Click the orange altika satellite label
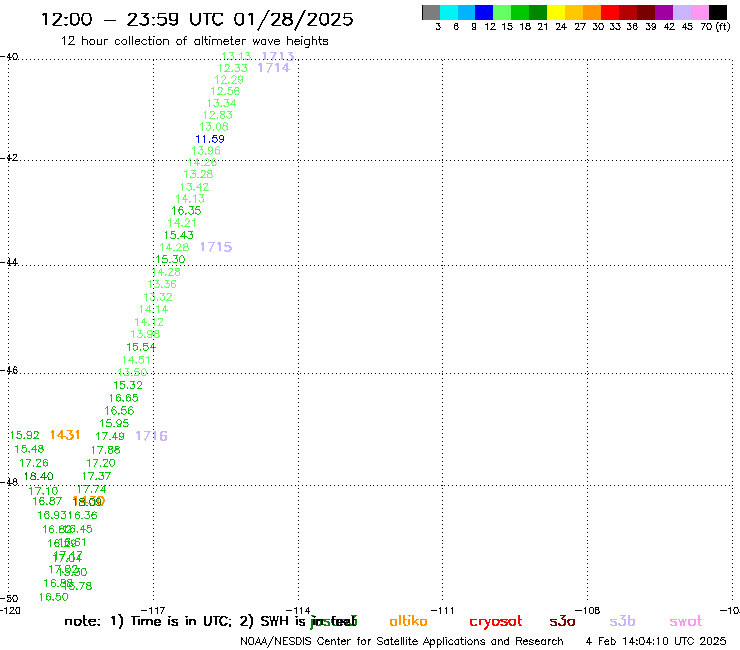This screenshot has height=650, width=740. click(x=409, y=621)
